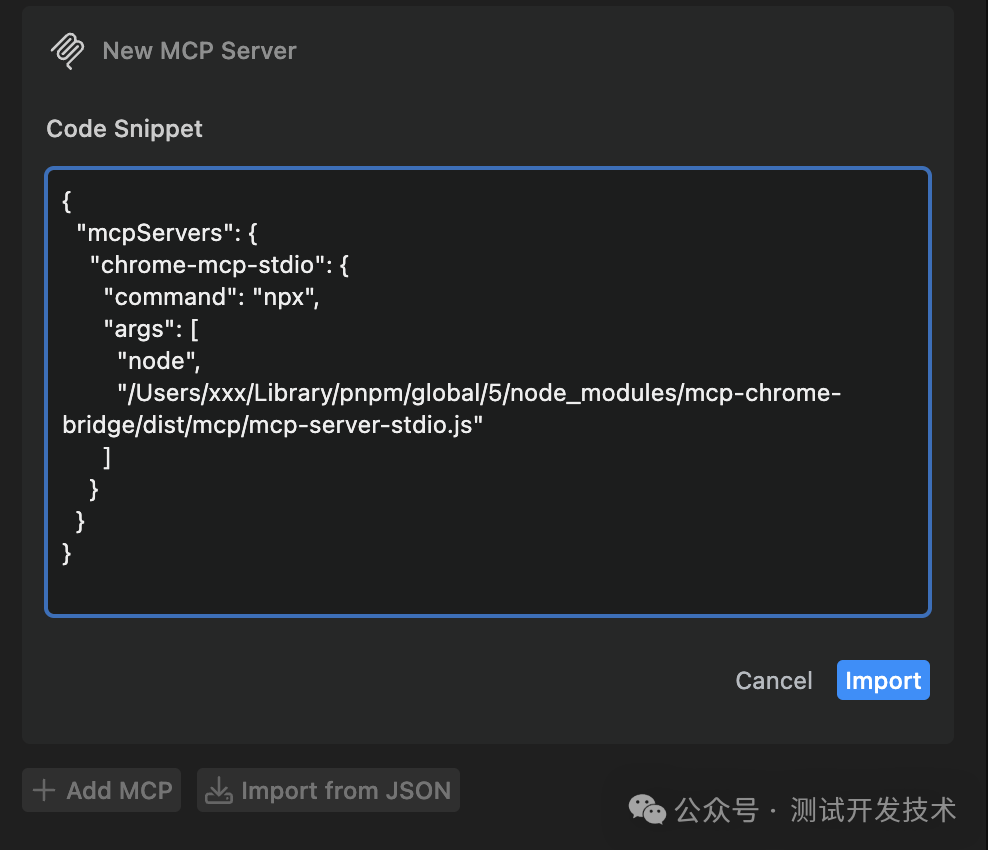
Task: Click the "Code Snippet" label
Action: 124,129
